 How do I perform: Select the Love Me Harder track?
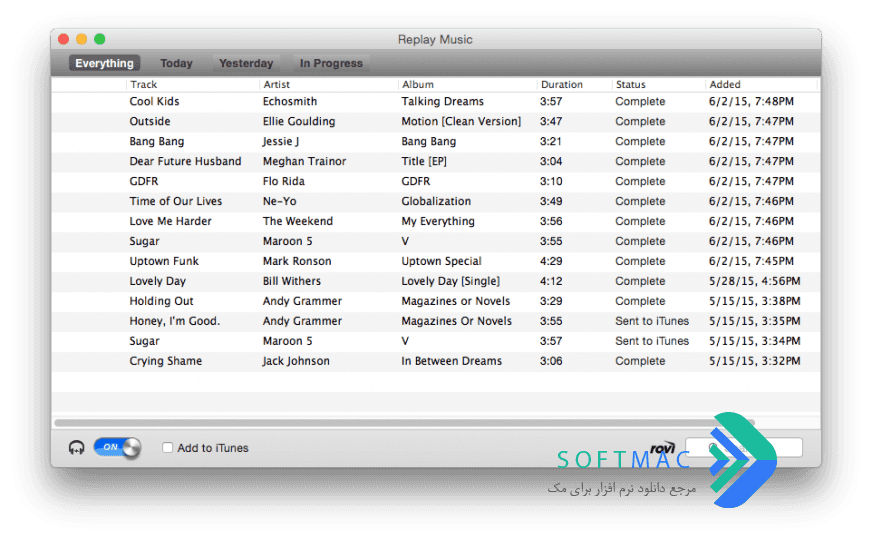tap(170, 221)
